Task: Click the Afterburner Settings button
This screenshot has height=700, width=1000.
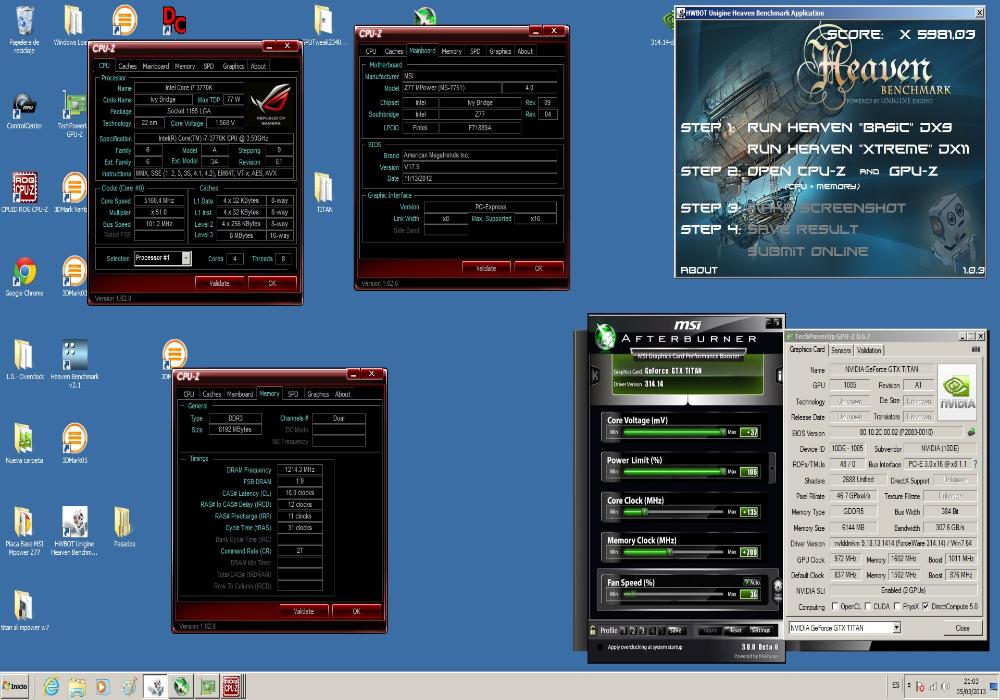Action: tap(761, 630)
